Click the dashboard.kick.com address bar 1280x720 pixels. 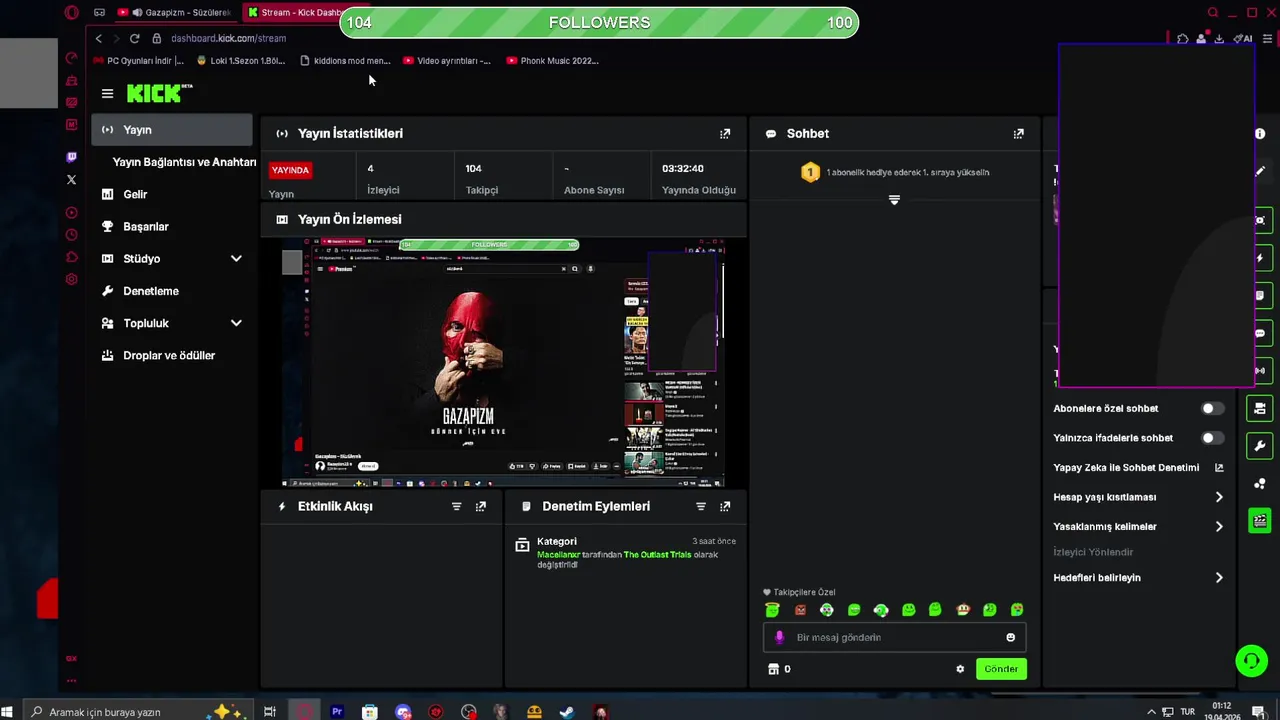tap(228, 38)
